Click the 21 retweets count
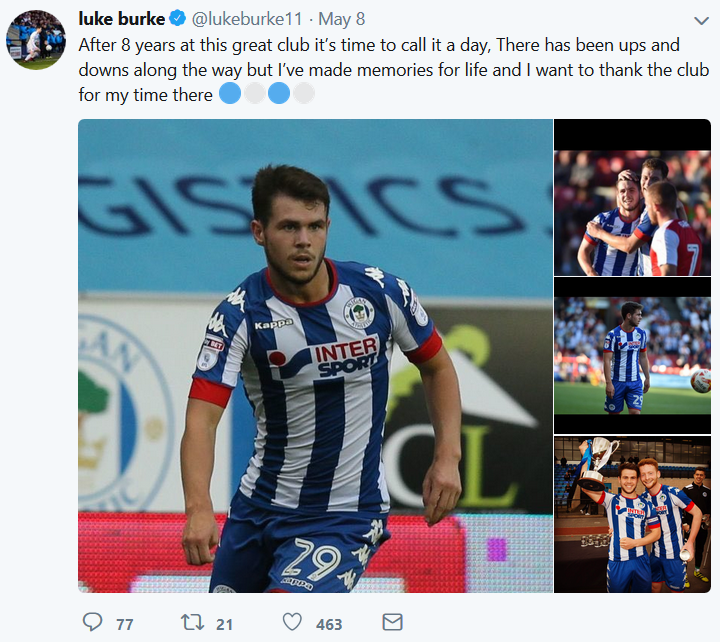720x642 pixels. tap(224, 624)
